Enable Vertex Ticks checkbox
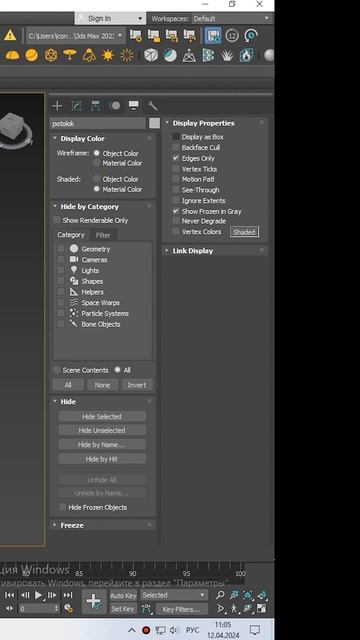The width and height of the screenshot is (360, 640). point(176,169)
